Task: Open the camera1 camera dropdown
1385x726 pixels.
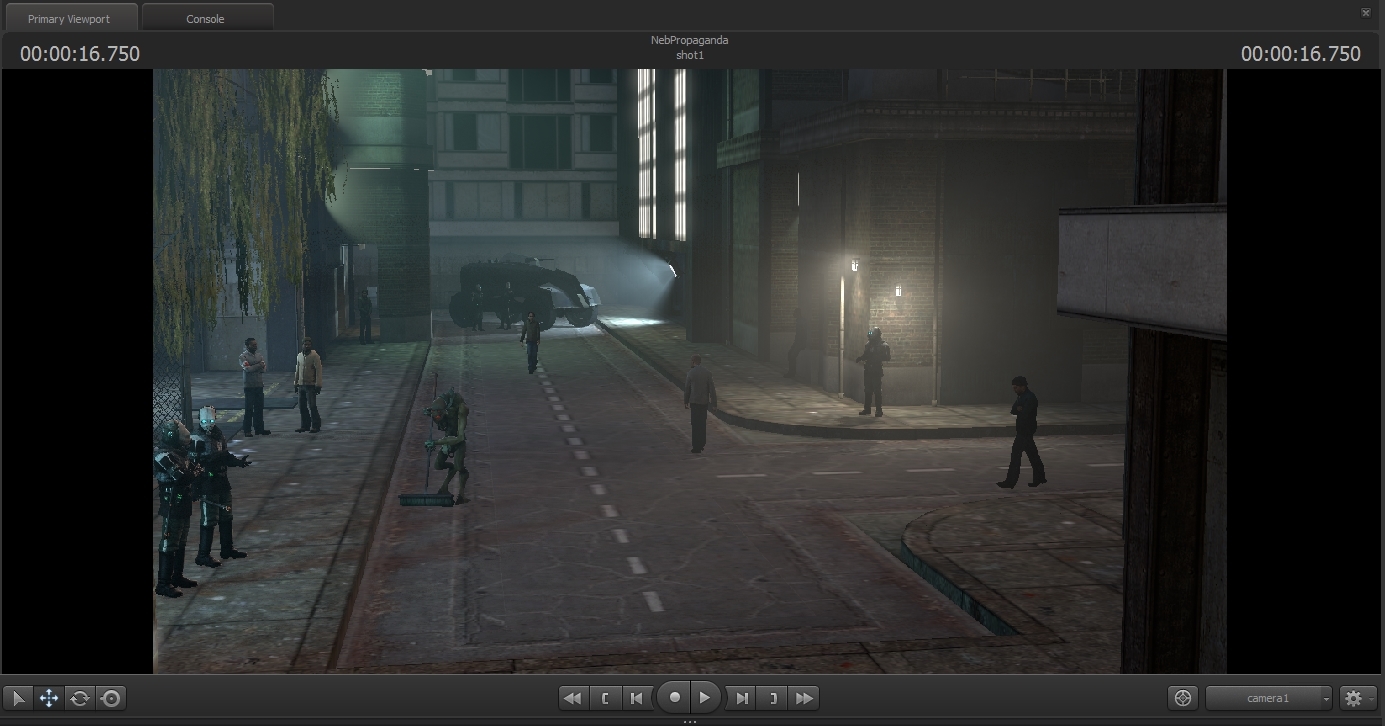Action: click(1269, 698)
